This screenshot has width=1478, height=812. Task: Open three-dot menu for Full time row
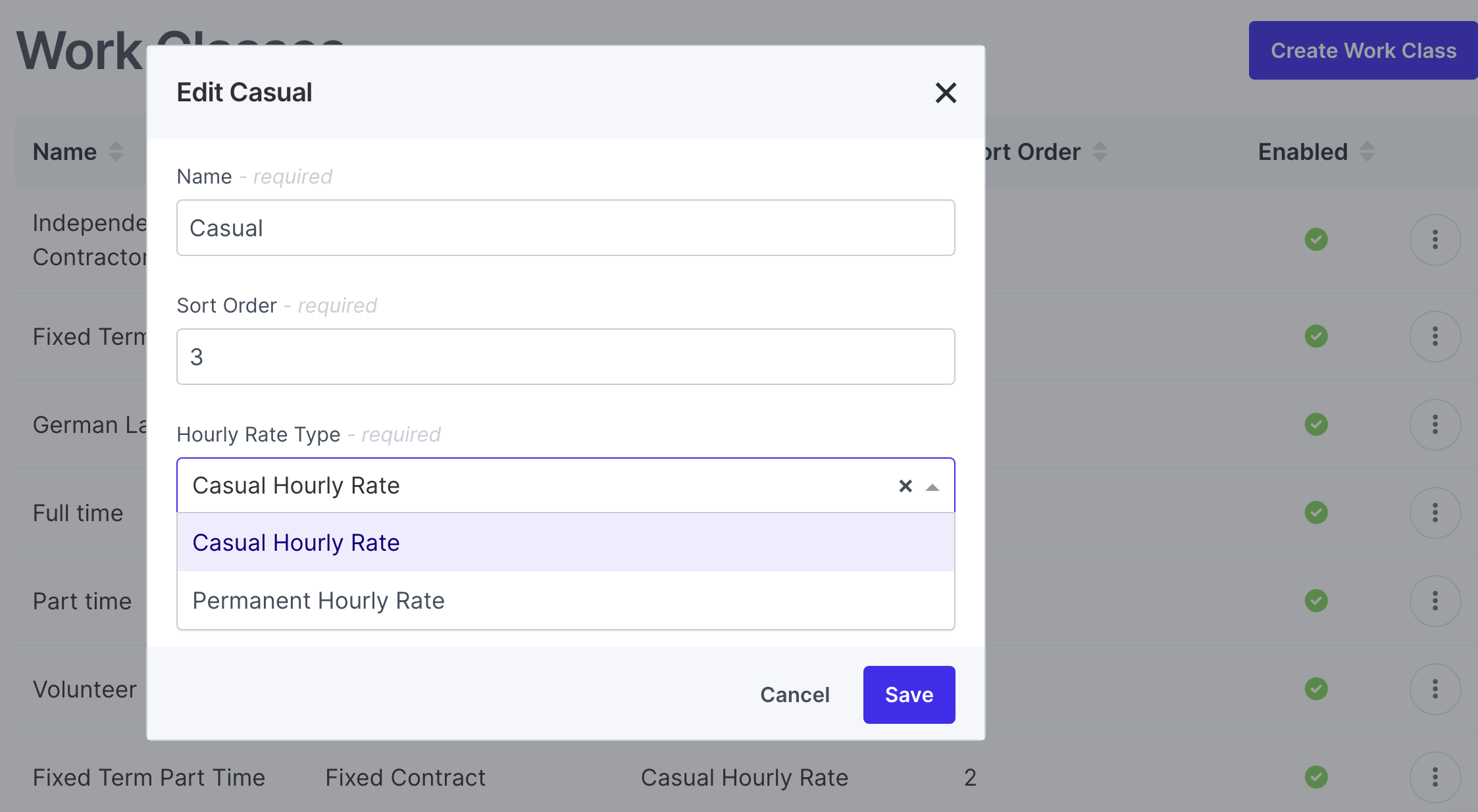(1435, 513)
